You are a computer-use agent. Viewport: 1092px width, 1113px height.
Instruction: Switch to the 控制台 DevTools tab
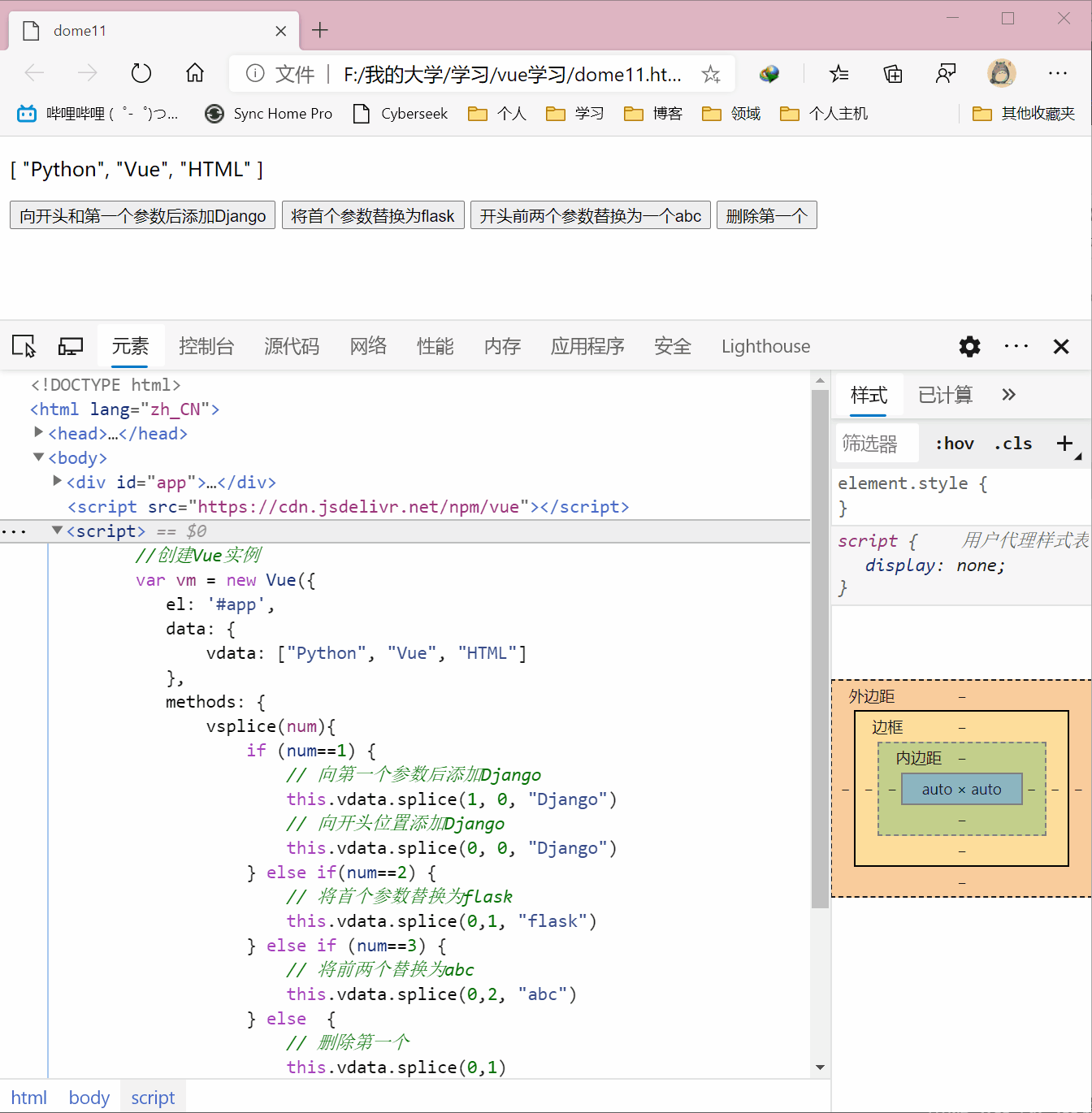(206, 346)
